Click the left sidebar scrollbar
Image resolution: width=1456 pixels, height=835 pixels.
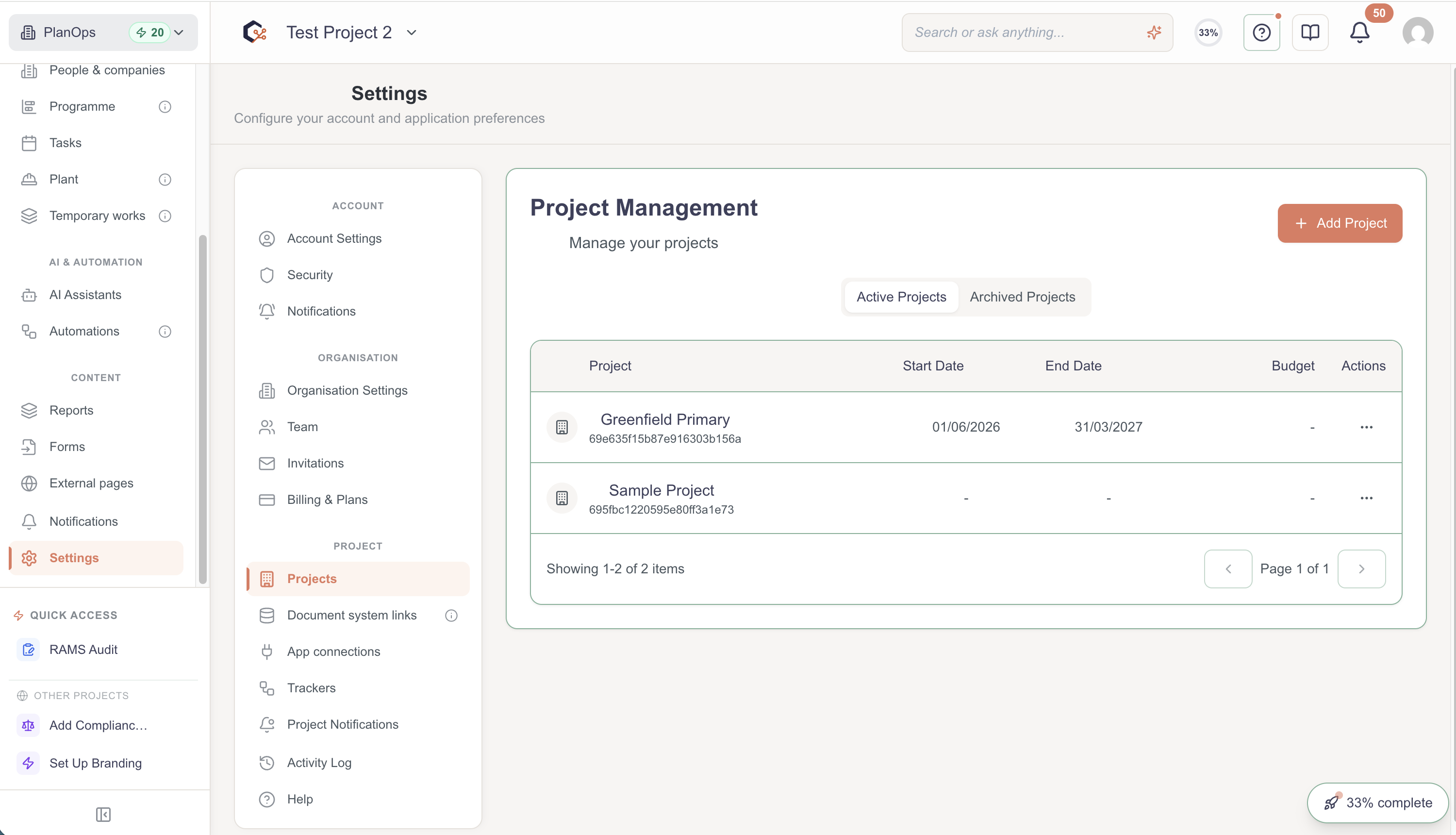click(x=202, y=409)
